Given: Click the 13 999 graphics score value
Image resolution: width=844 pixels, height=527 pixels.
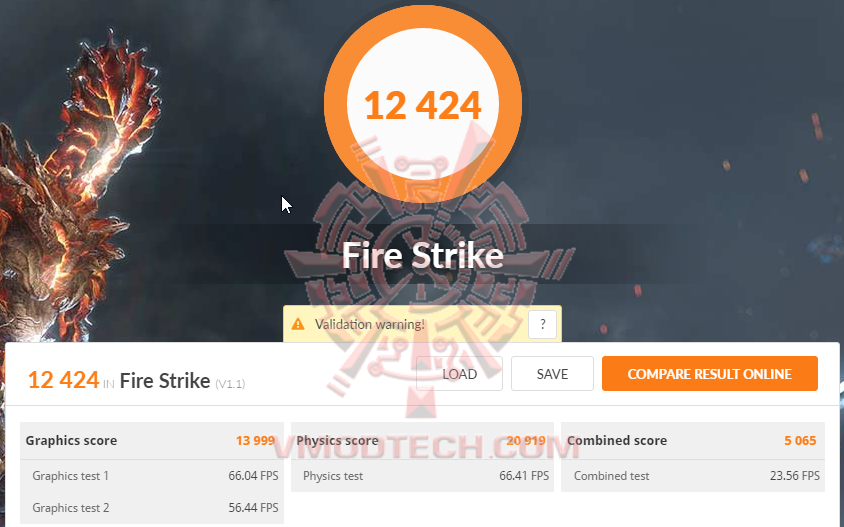Looking at the screenshot, I should pos(256,440).
